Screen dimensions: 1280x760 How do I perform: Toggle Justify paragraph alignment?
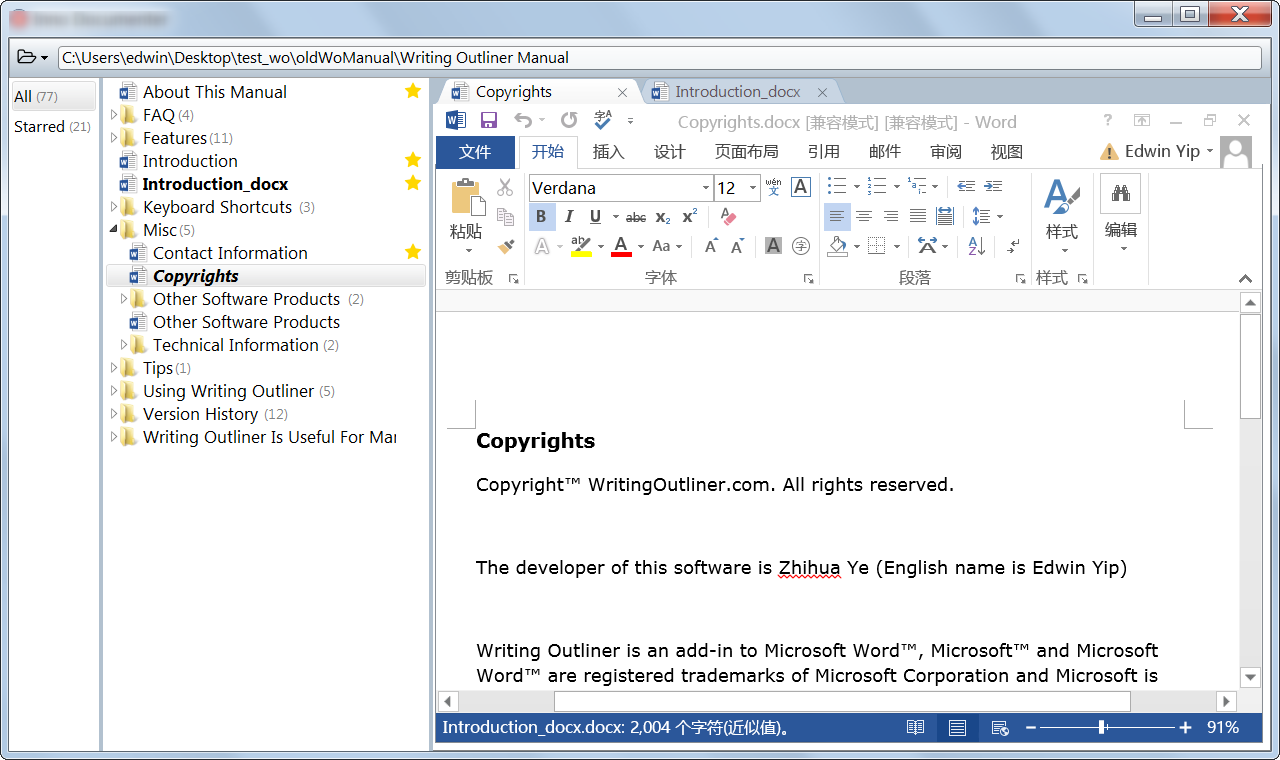point(918,216)
